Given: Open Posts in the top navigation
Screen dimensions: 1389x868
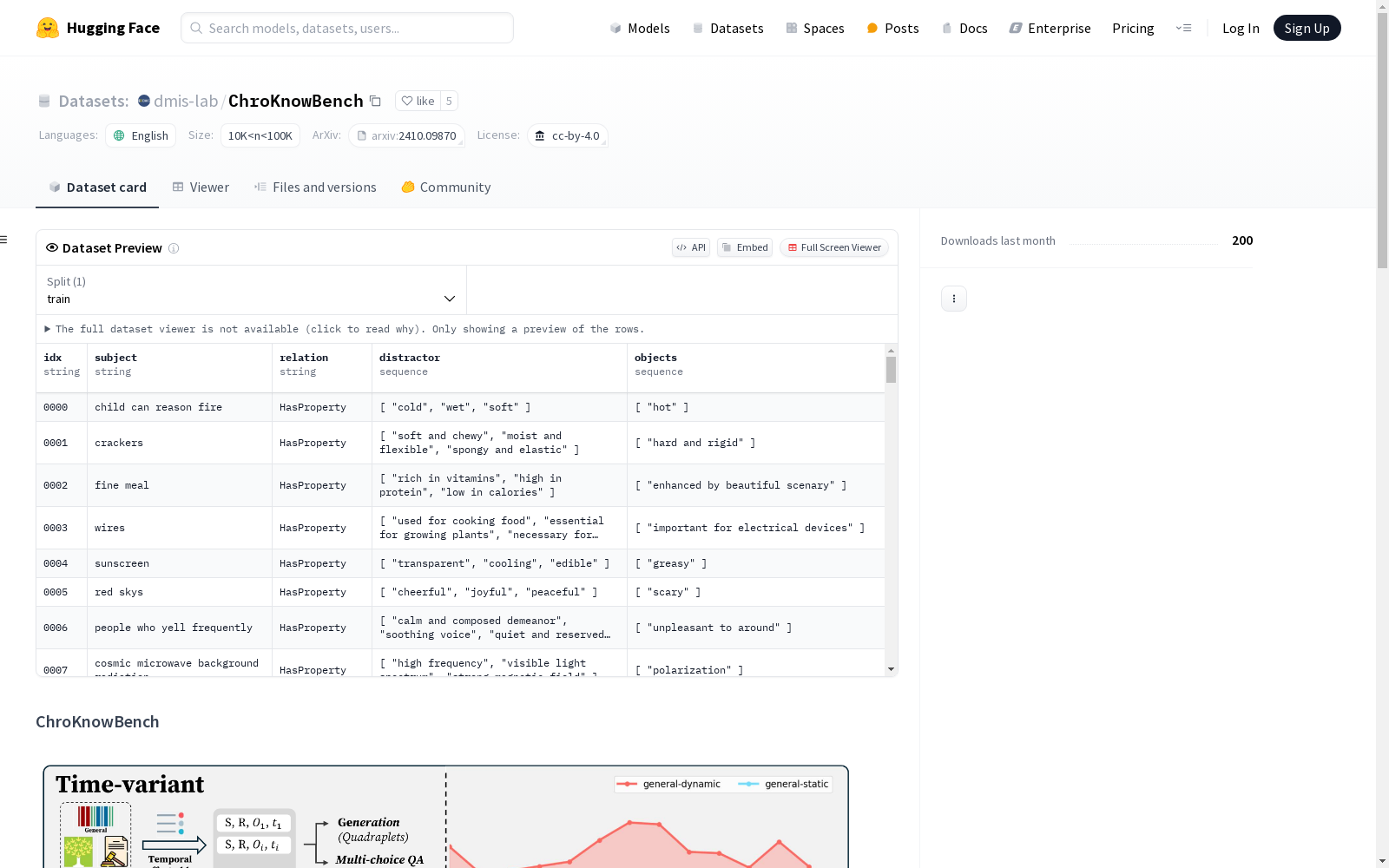Looking at the screenshot, I should coord(892,28).
